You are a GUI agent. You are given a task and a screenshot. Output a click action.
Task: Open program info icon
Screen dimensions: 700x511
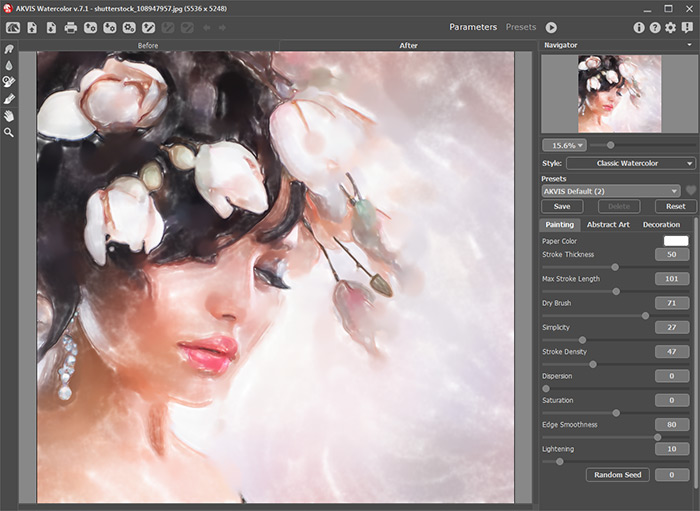[x=639, y=28]
